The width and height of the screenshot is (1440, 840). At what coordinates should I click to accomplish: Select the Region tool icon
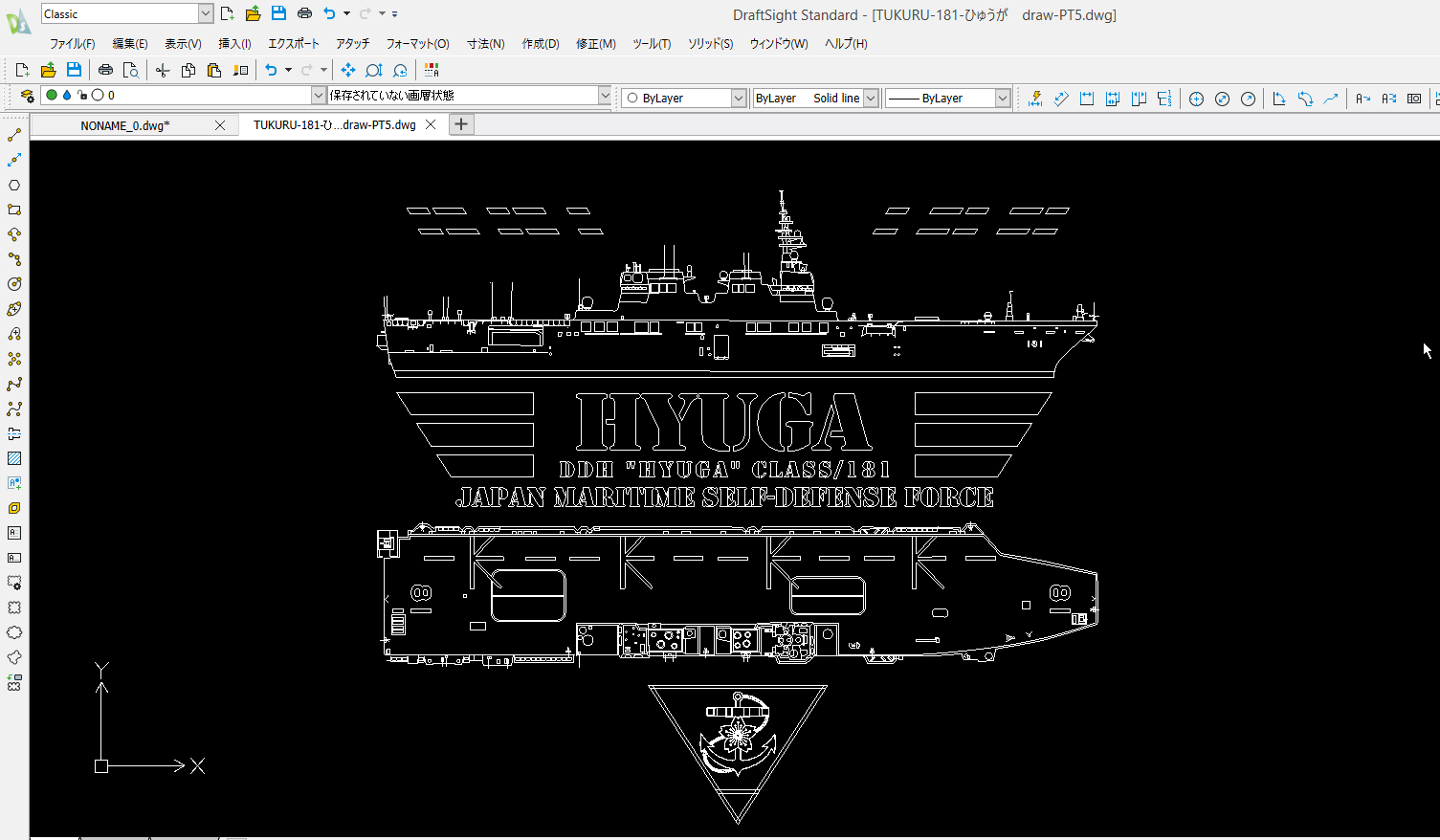tap(14, 508)
